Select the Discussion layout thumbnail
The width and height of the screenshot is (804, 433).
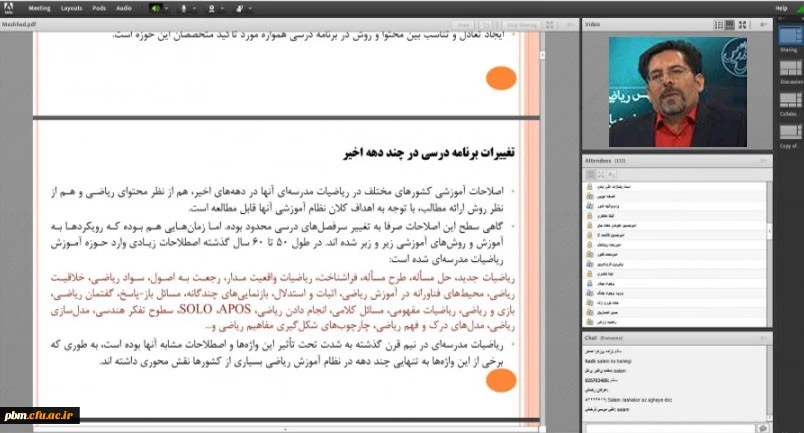[789, 67]
